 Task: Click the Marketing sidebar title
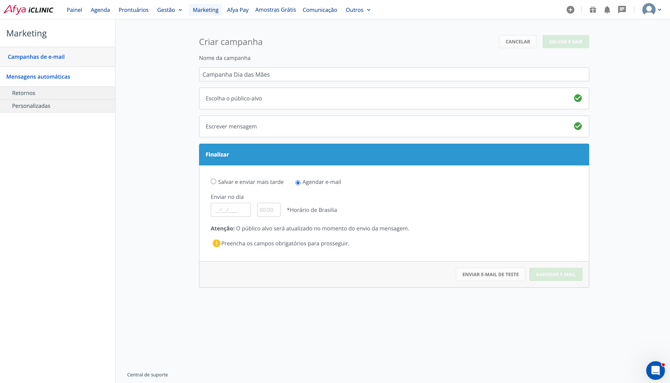[26, 33]
